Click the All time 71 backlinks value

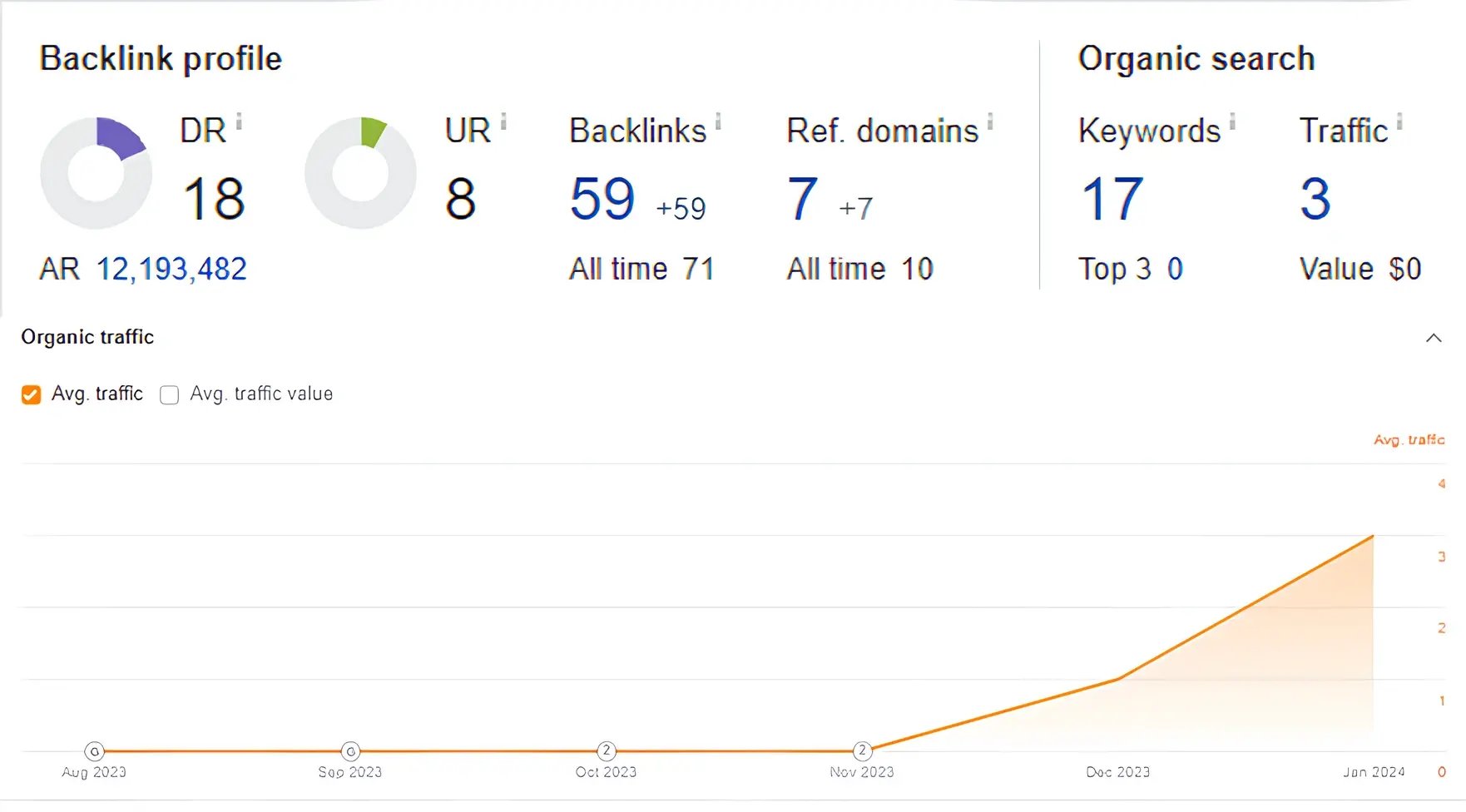click(x=641, y=268)
